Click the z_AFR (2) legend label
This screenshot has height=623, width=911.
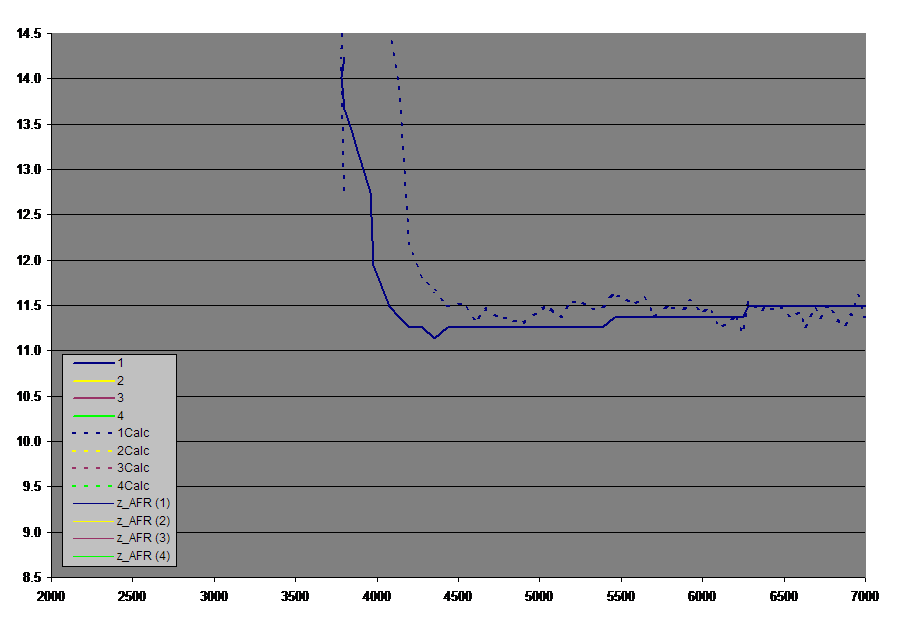coord(143,521)
